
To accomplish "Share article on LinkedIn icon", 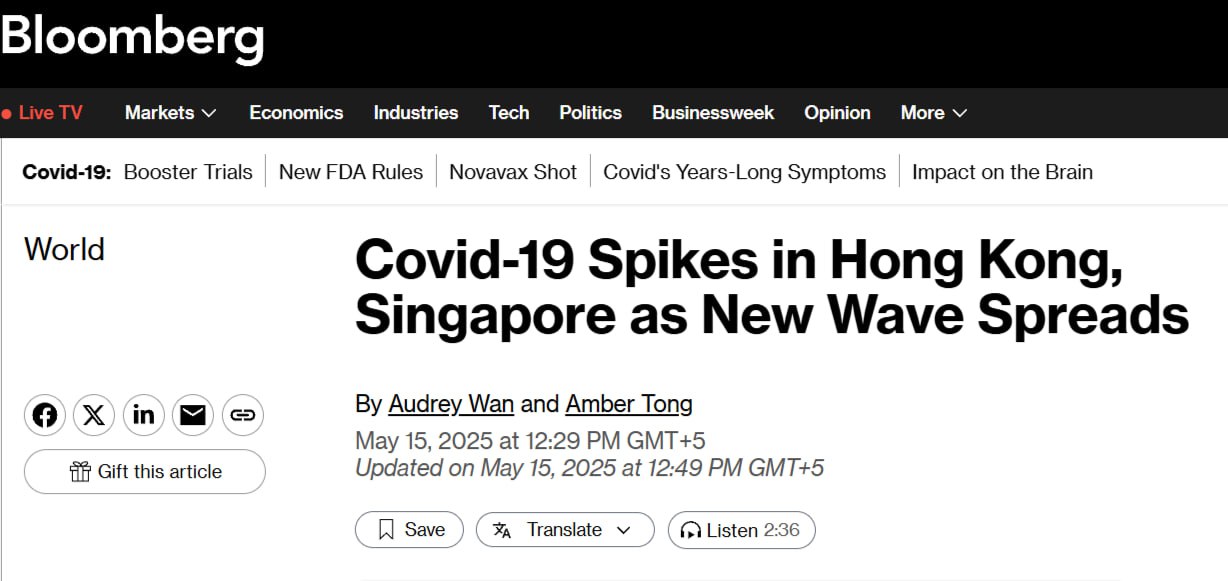I will pos(144,415).
